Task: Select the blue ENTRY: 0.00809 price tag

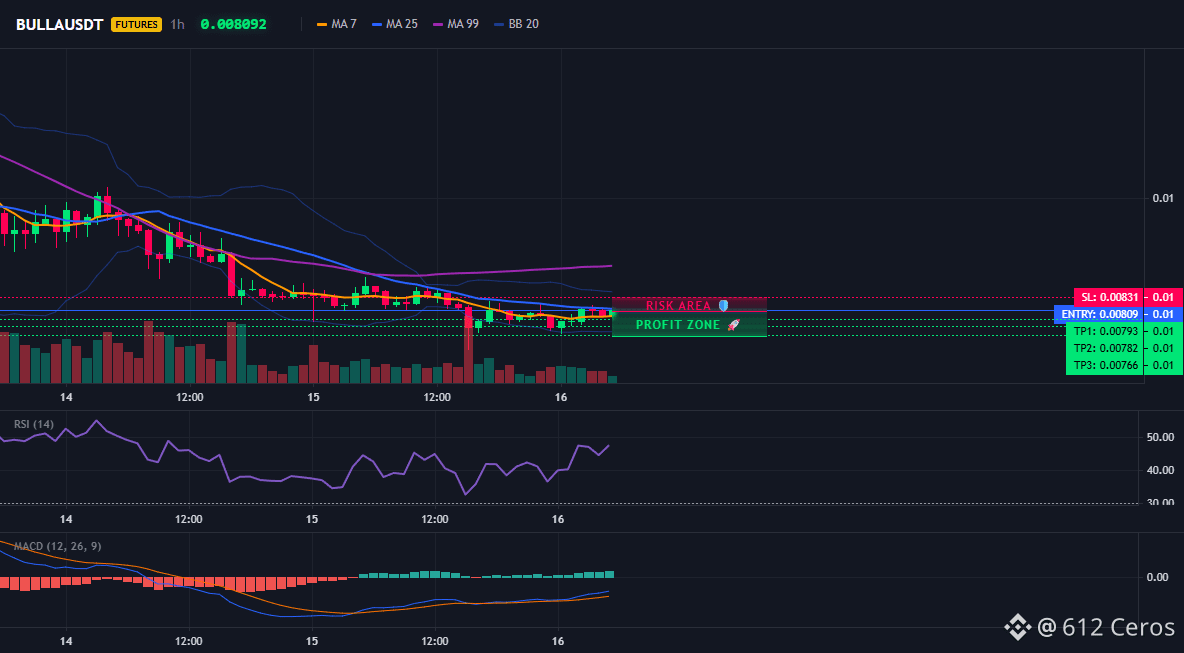Action: pyautogui.click(x=1099, y=313)
